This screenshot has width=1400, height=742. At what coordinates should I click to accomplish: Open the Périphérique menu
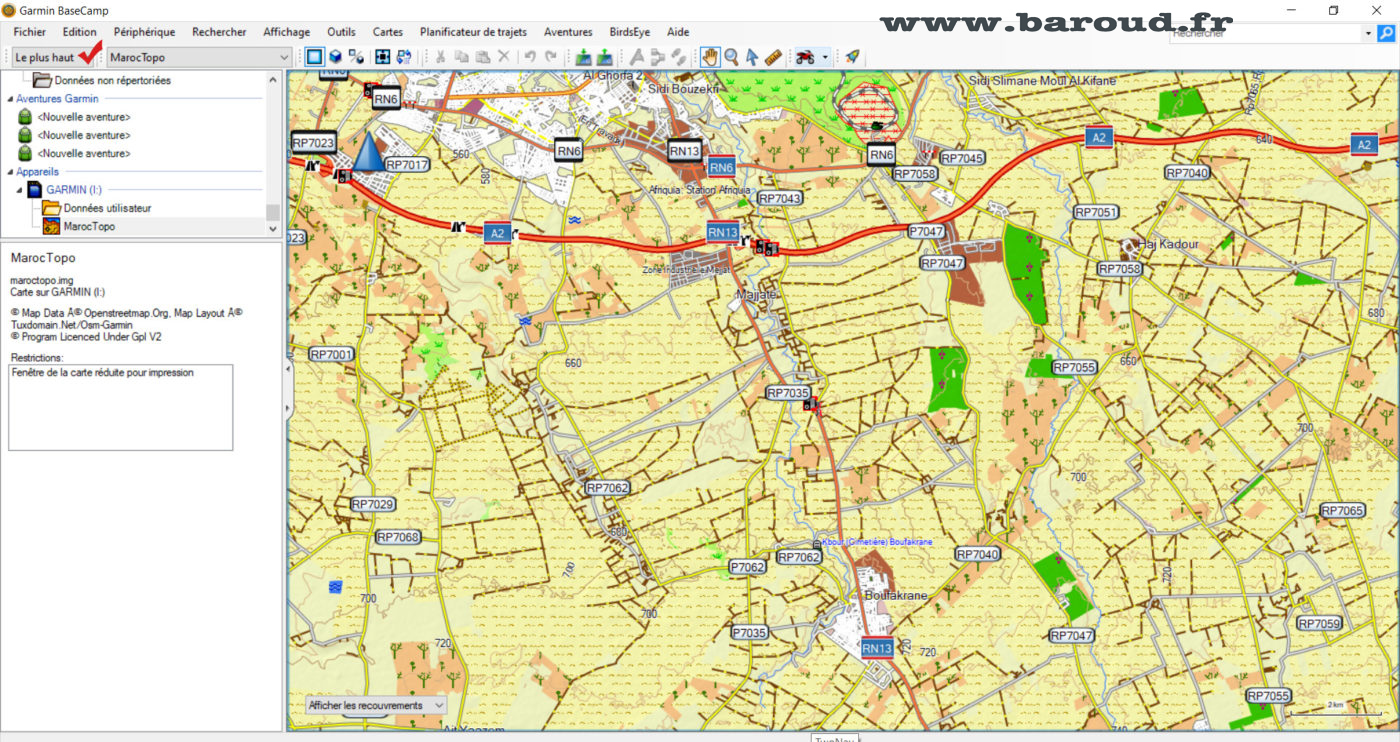click(144, 32)
